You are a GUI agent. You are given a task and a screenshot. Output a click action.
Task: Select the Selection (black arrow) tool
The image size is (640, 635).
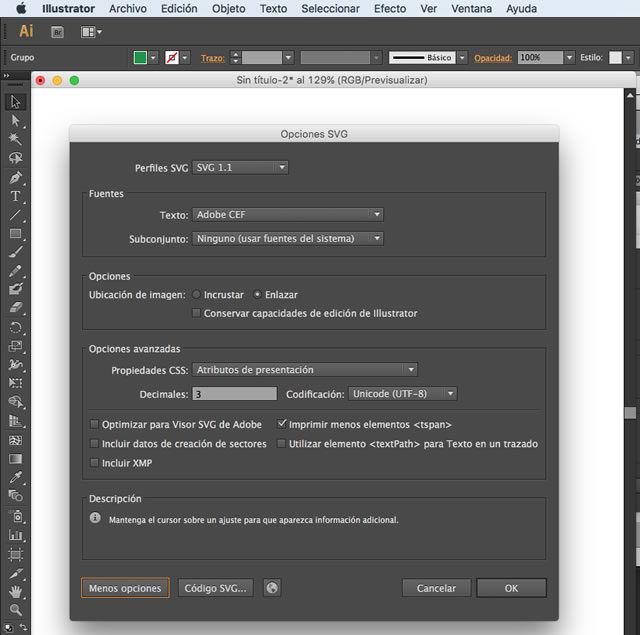16,102
